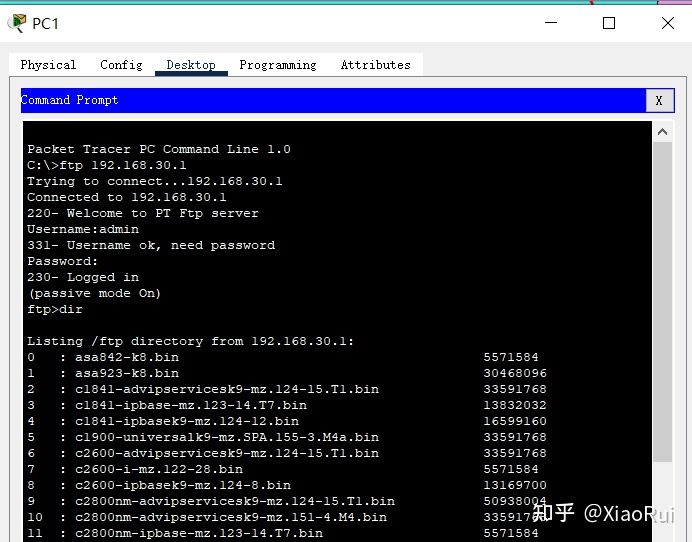Click file c1841-ipbasek9-mz.124-12.bin
This screenshot has width=692, height=542.
click(187, 421)
